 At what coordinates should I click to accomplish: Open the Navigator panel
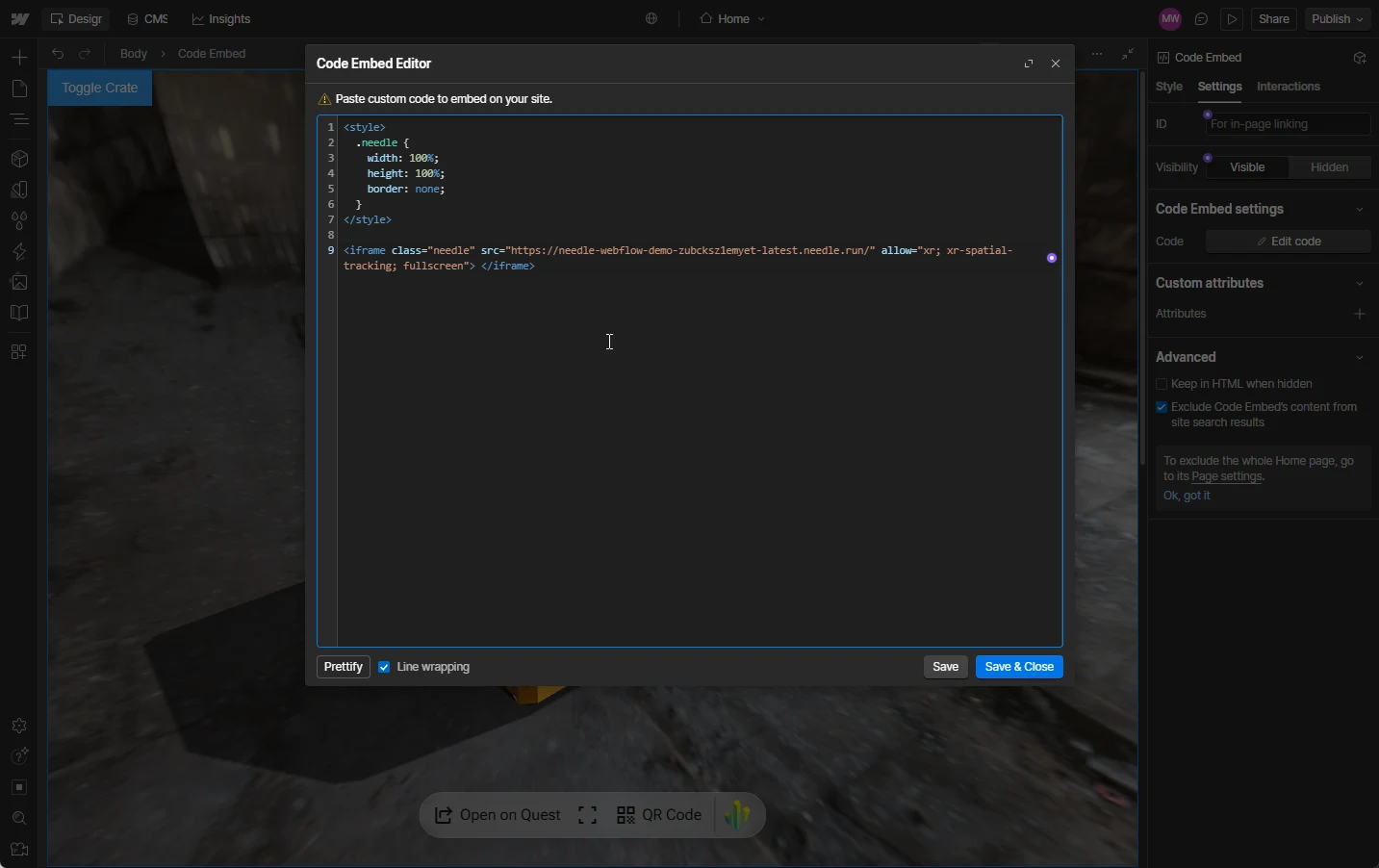pyautogui.click(x=19, y=119)
